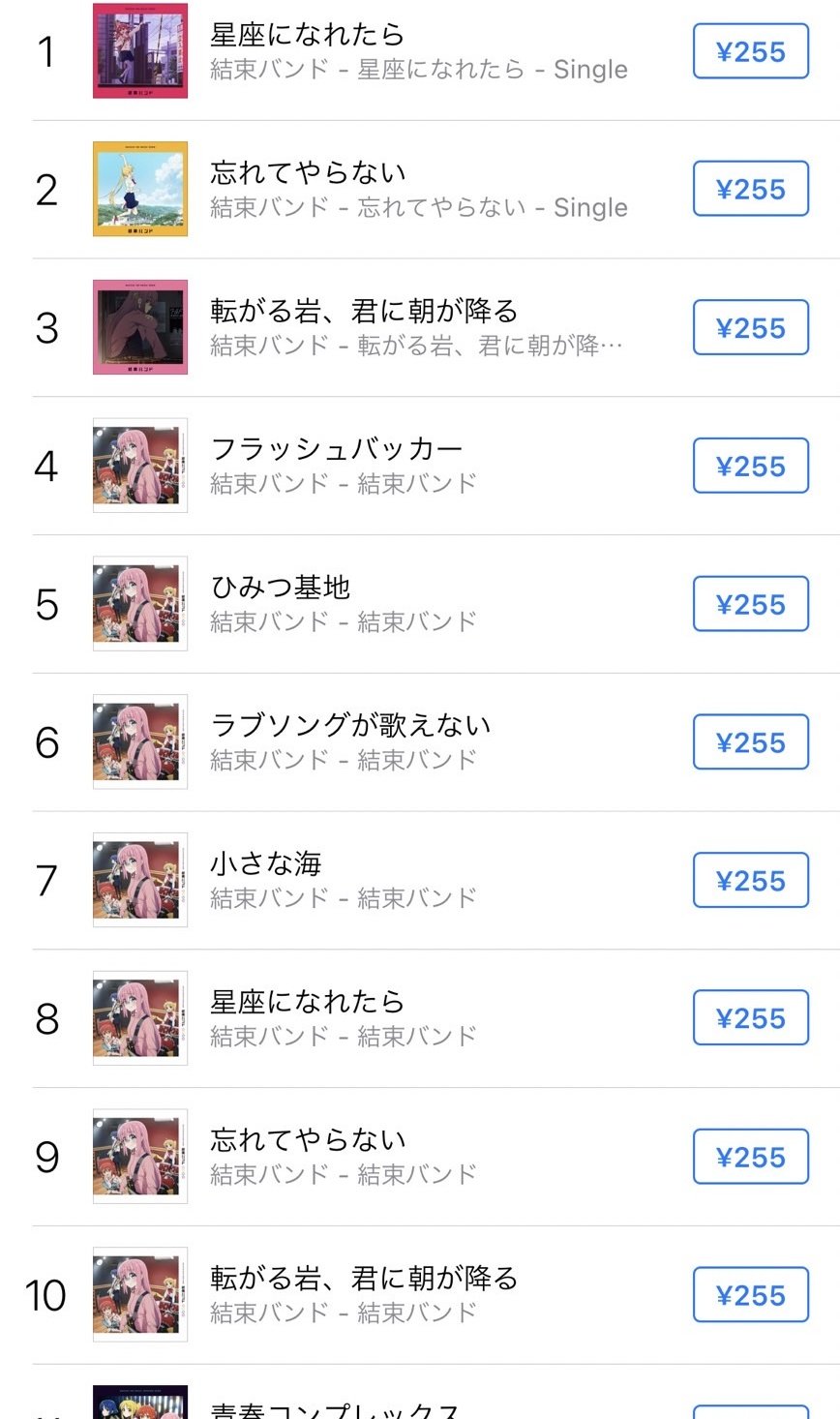This screenshot has height=1419, width=840.
Task: Select rank 1 星座になれたら song title
Action: coord(307,34)
